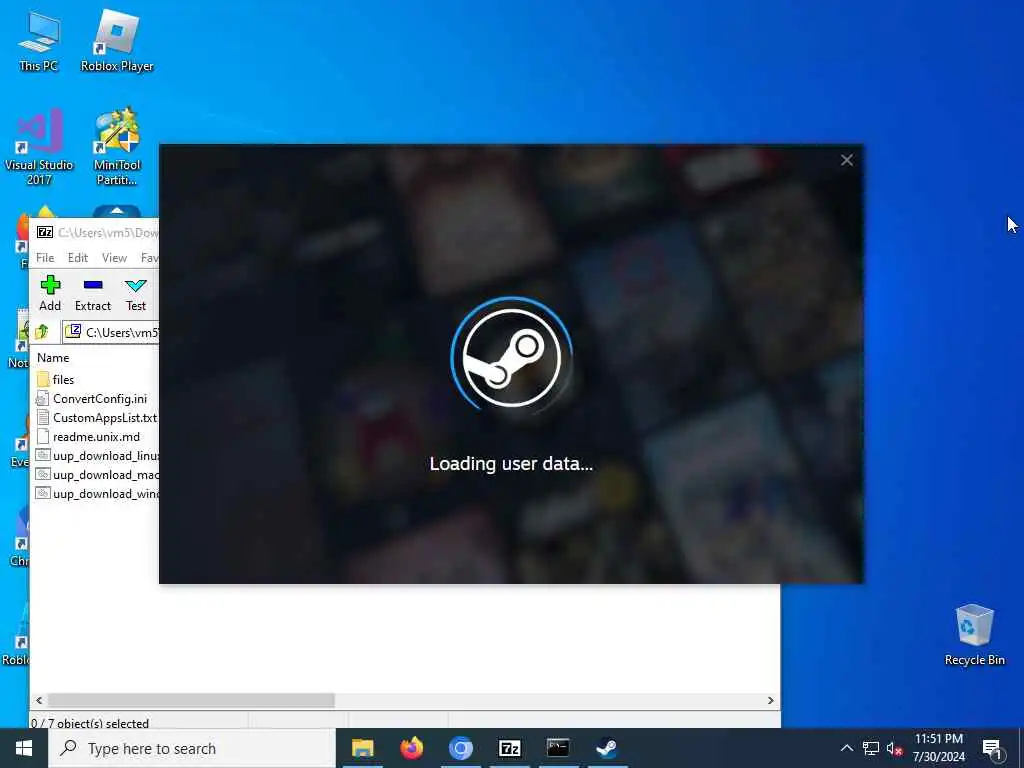Viewport: 1024px width, 768px height.
Task: Select the uup_download_windows file entry
Action: pos(97,494)
